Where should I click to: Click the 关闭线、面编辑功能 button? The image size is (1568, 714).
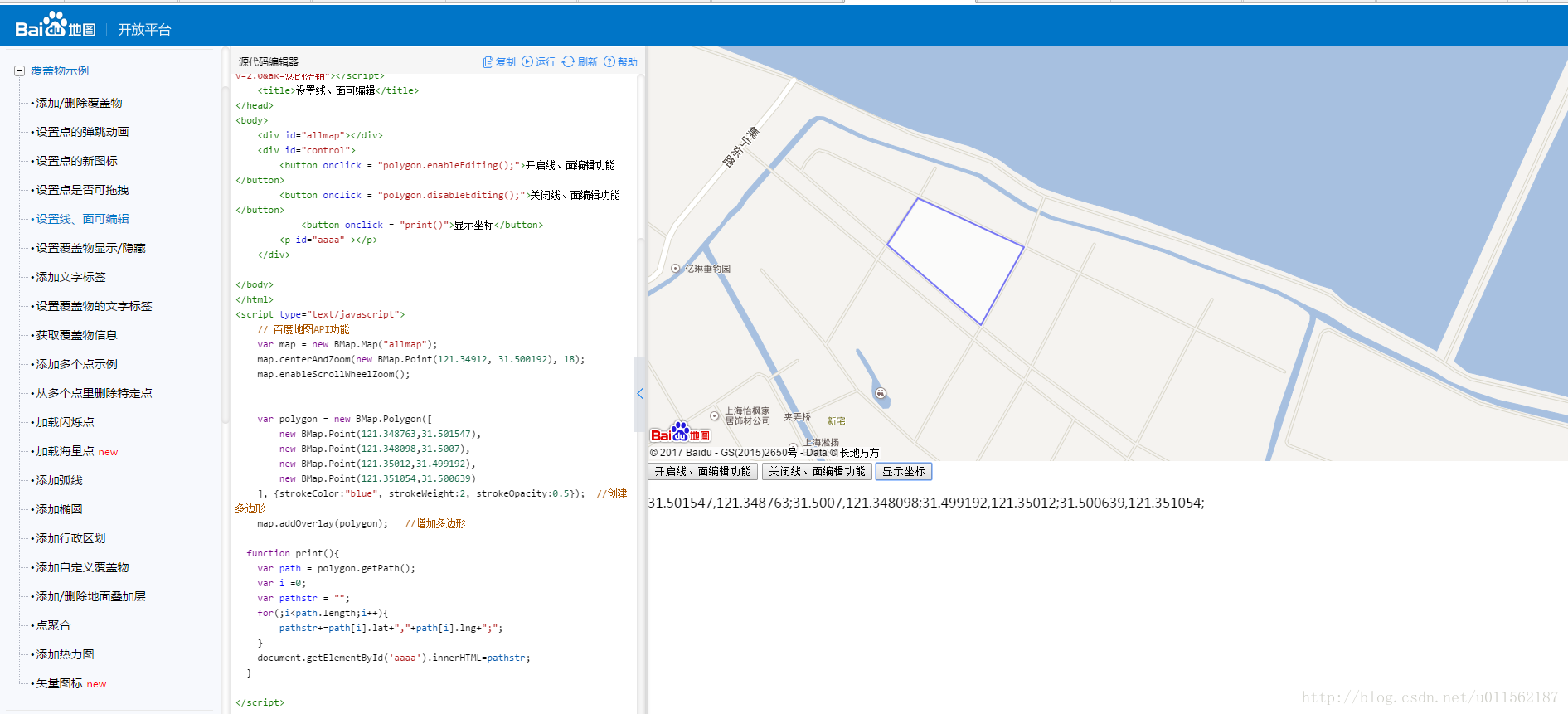(817, 471)
